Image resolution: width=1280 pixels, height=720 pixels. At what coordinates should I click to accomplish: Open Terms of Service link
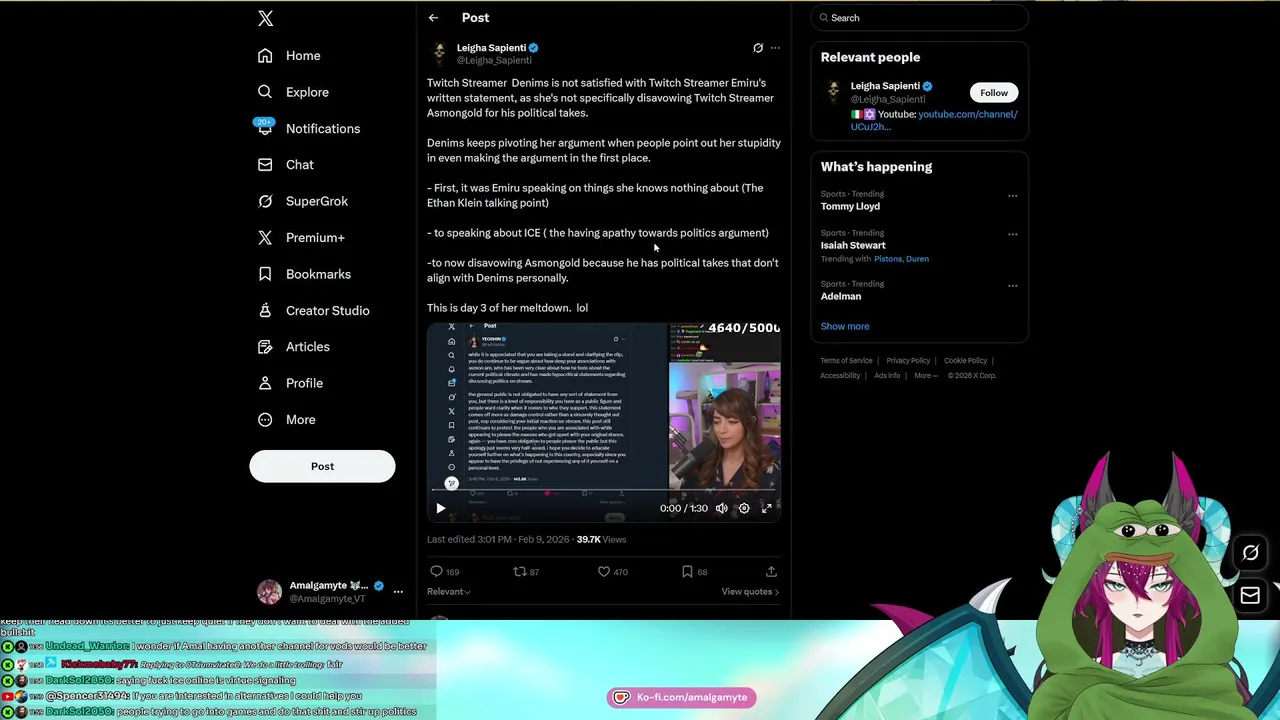(x=846, y=361)
